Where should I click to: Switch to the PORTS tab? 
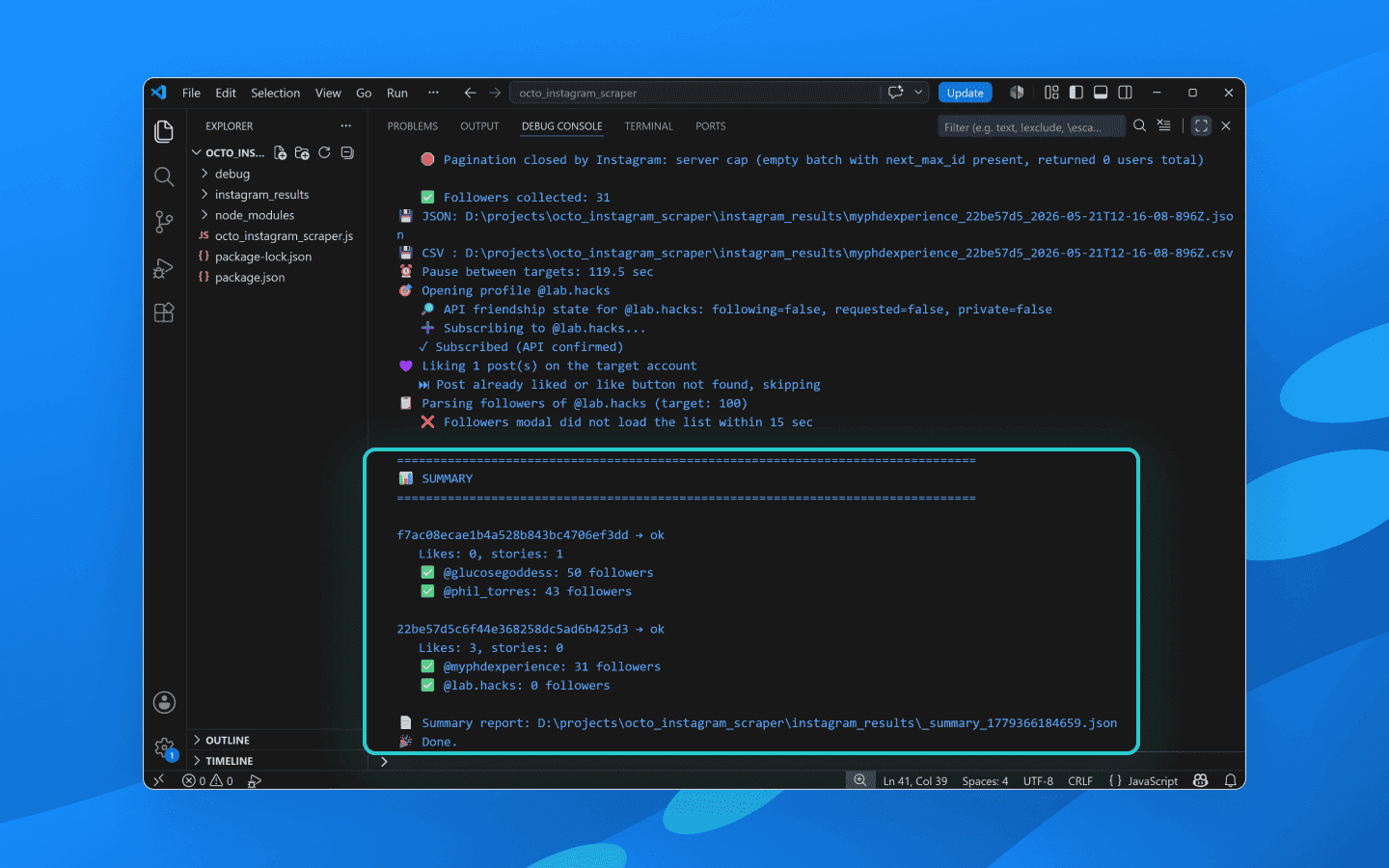click(711, 126)
